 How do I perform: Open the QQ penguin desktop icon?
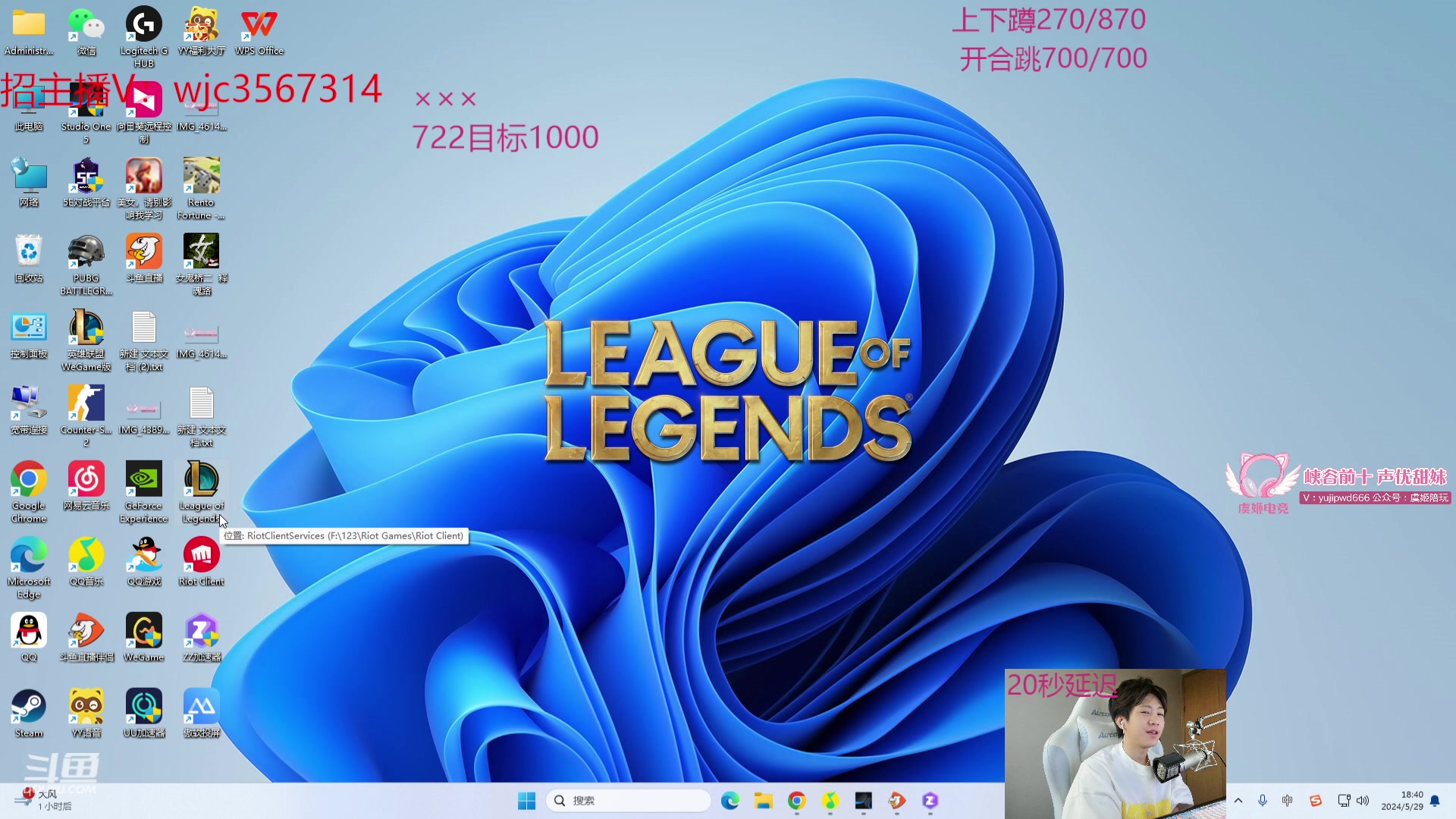click(x=29, y=637)
